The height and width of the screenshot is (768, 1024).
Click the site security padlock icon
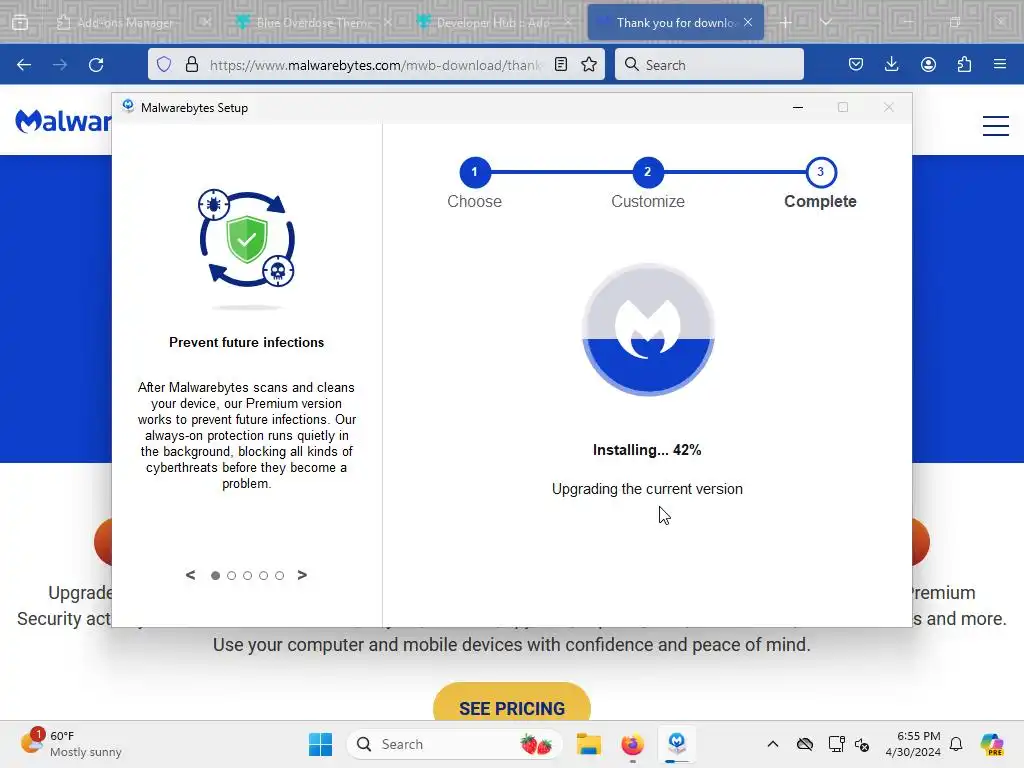pyautogui.click(x=191, y=65)
